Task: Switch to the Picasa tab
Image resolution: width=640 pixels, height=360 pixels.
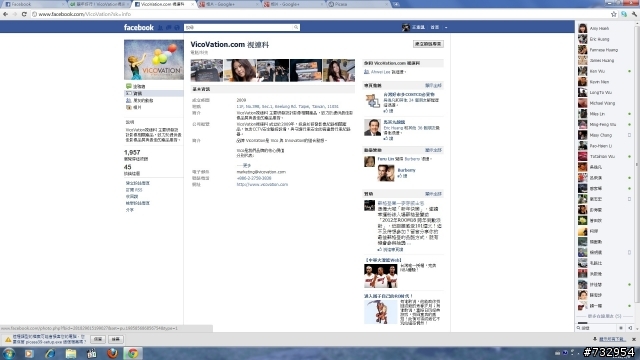Action: click(358, 4)
